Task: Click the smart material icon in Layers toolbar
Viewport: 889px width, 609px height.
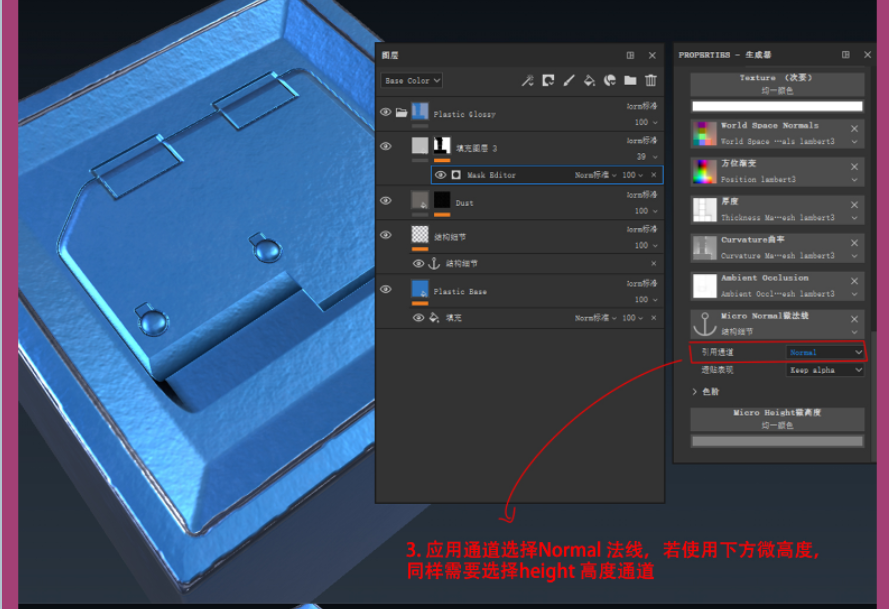Action: click(609, 81)
